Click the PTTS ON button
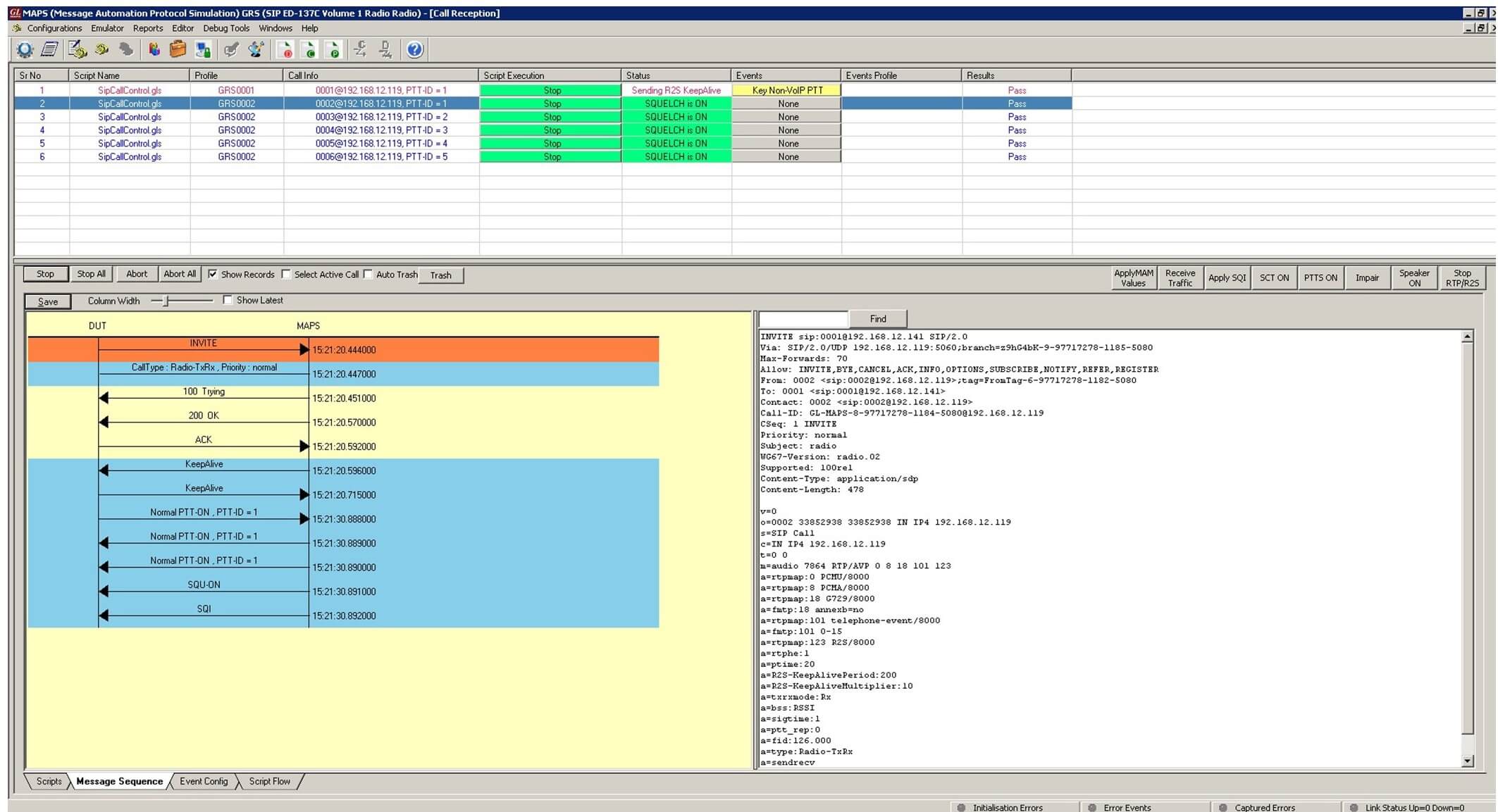 [x=1320, y=277]
